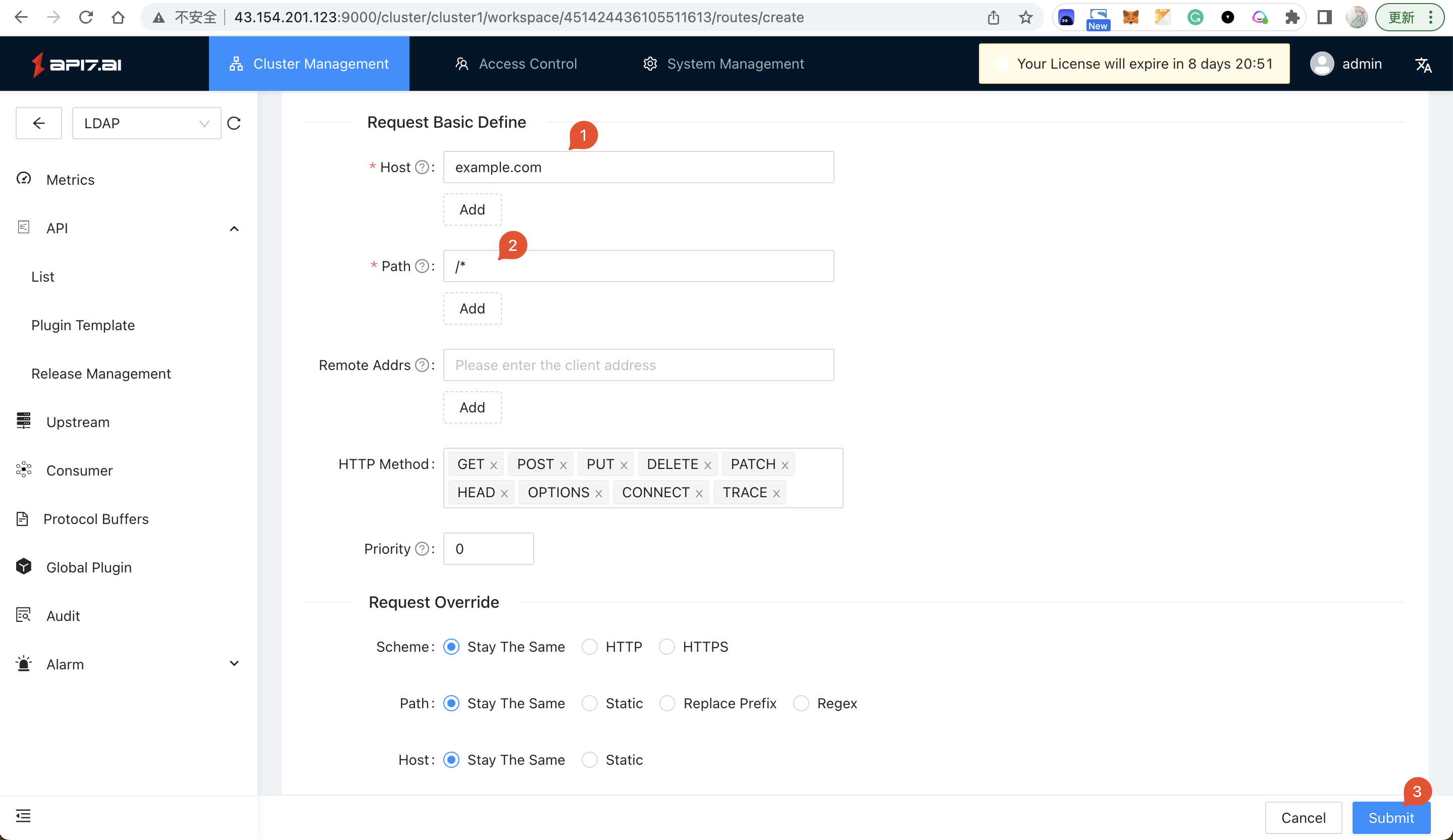Open the LDAP workspace dropdown
The height and width of the screenshot is (840, 1453).
pyautogui.click(x=146, y=123)
